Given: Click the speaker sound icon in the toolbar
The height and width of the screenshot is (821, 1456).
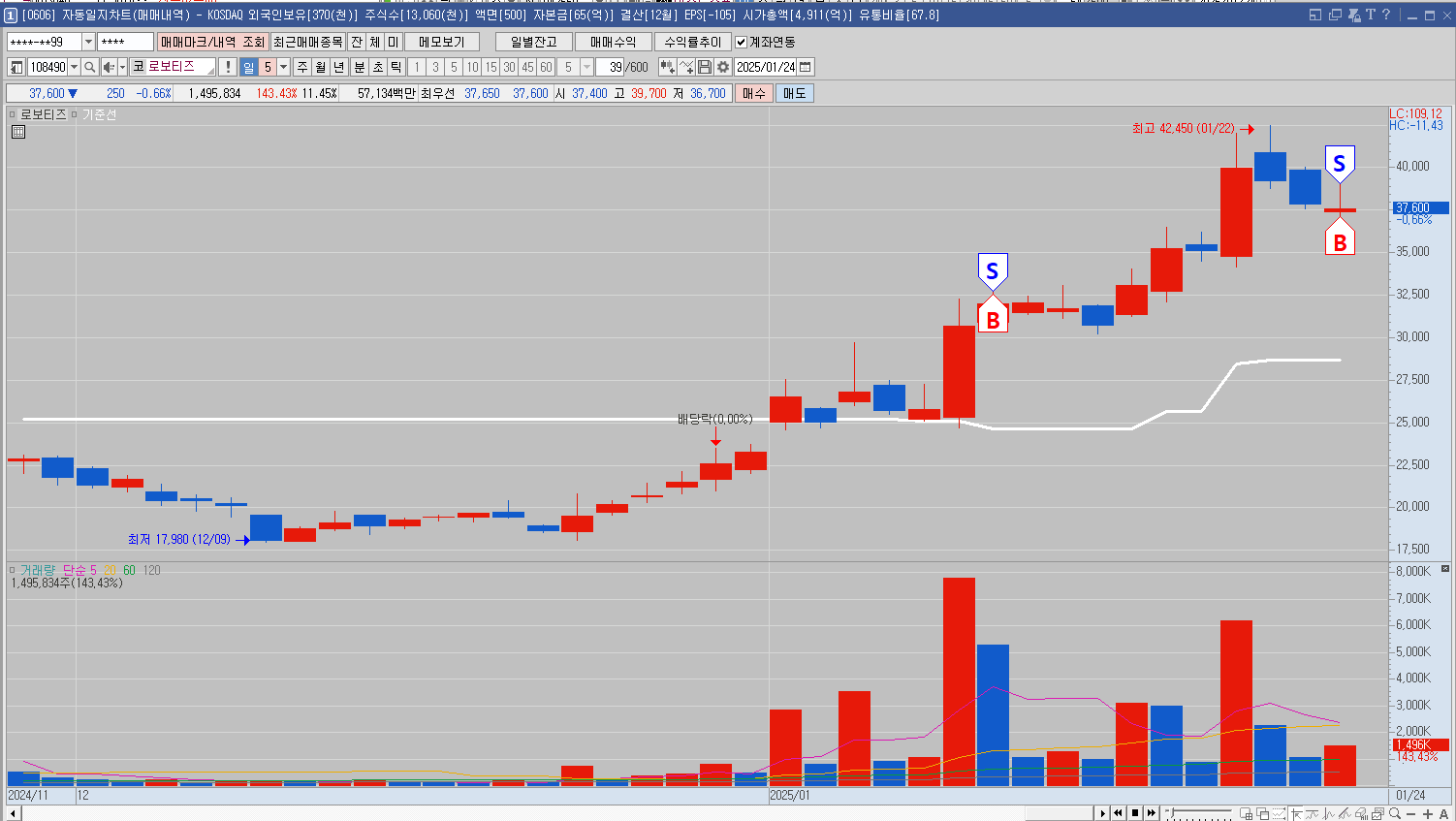Looking at the screenshot, I should 109,67.
